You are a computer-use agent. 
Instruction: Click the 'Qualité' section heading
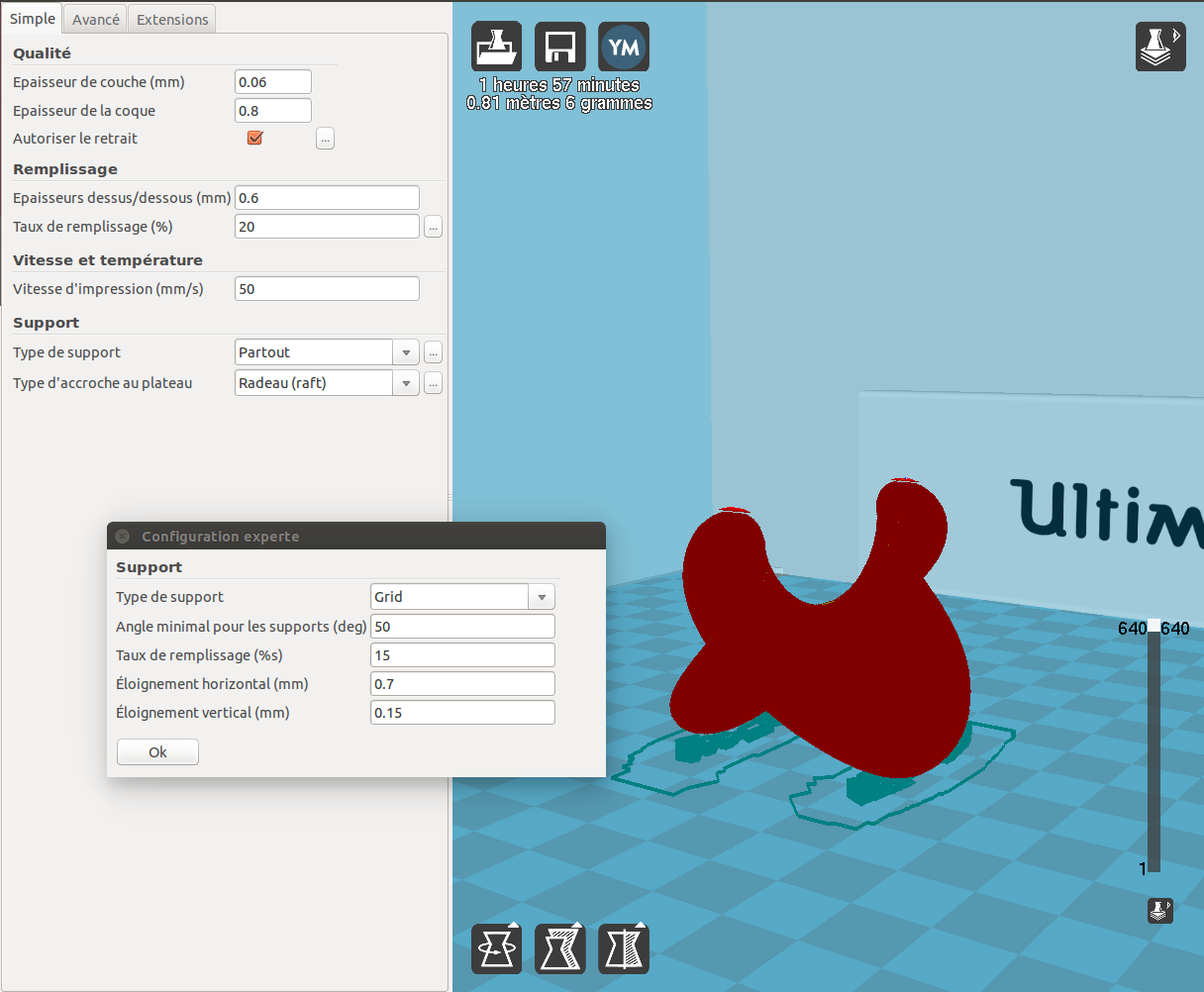coord(42,53)
